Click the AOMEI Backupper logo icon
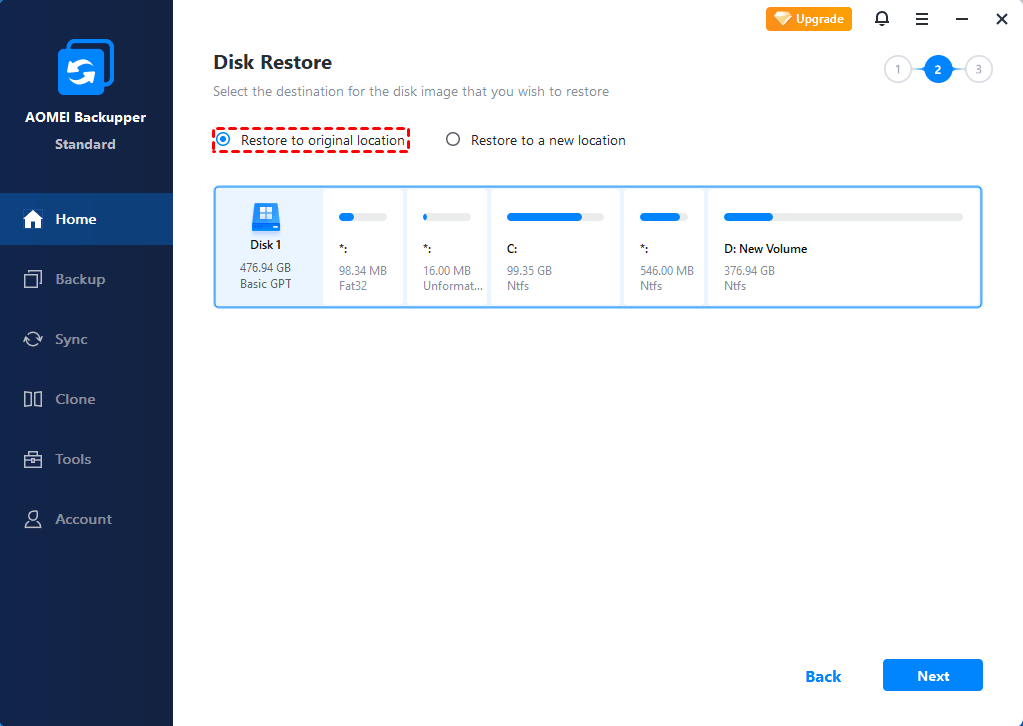 (85, 67)
